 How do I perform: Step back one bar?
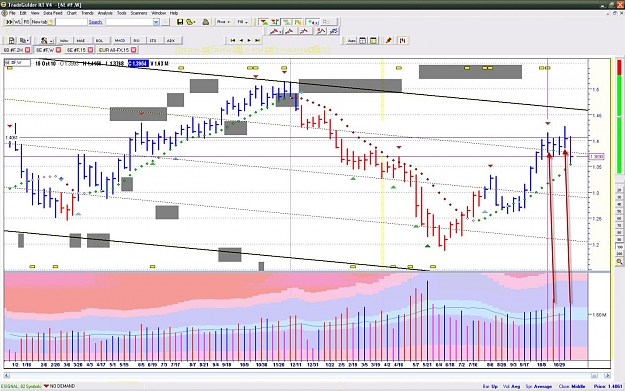[241, 40]
